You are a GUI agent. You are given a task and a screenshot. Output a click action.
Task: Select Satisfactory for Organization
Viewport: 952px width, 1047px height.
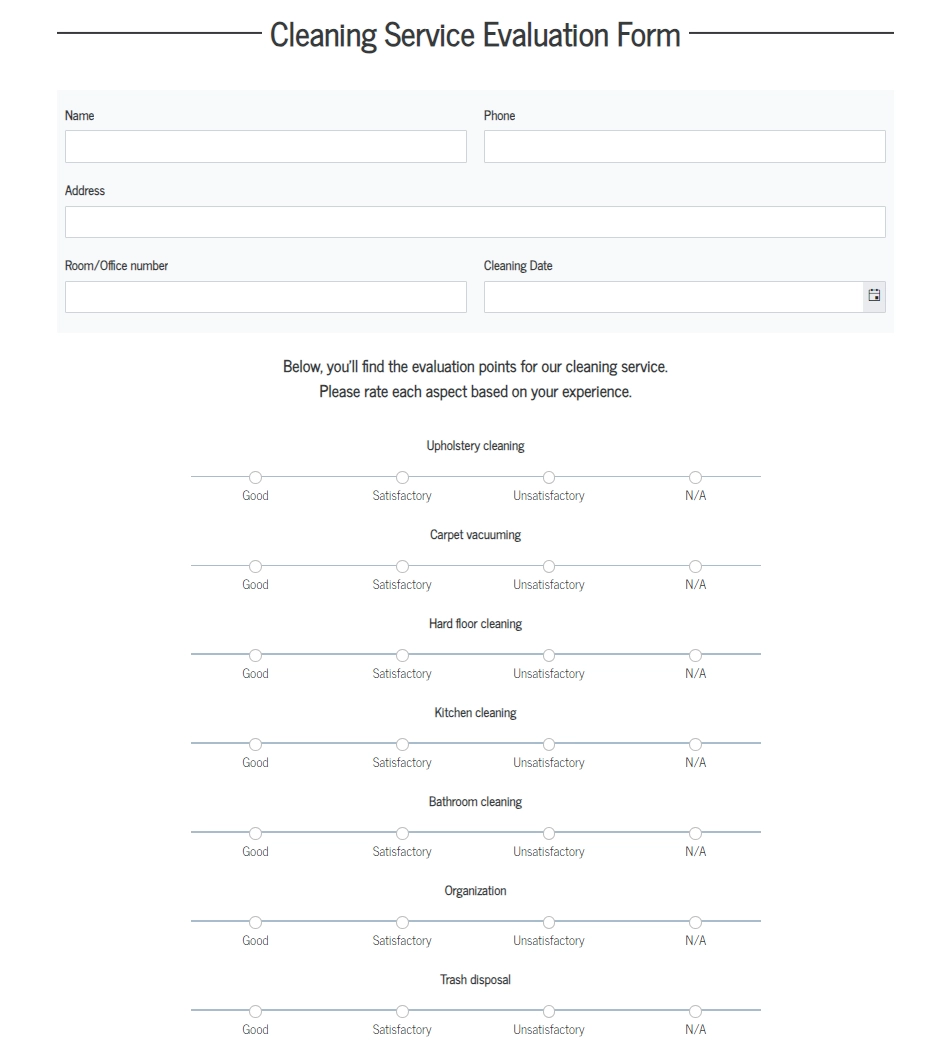402,922
